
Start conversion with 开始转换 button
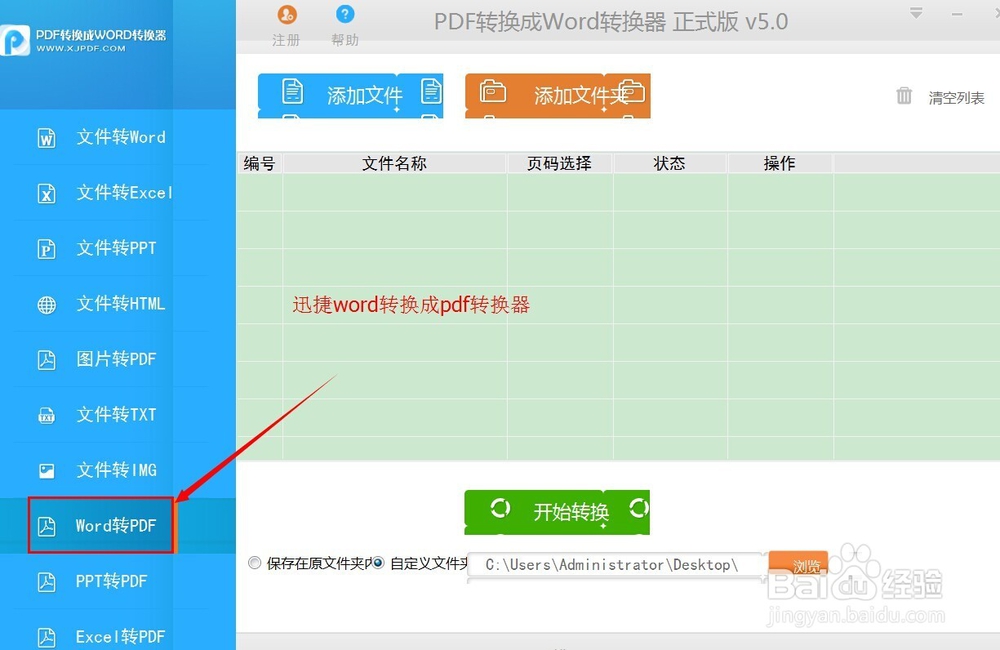[556, 511]
